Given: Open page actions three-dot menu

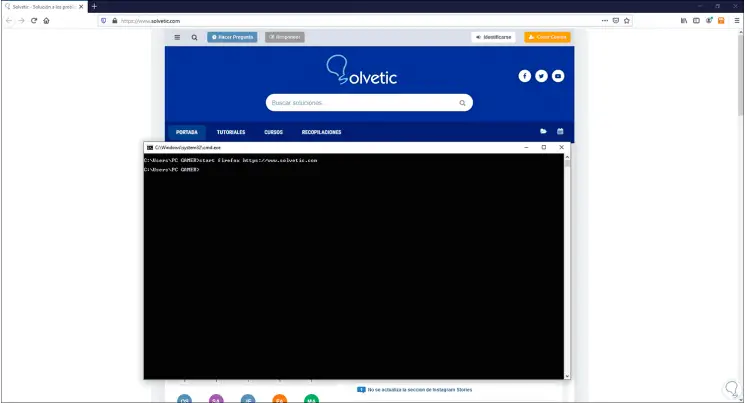Looking at the screenshot, I should click(604, 20).
